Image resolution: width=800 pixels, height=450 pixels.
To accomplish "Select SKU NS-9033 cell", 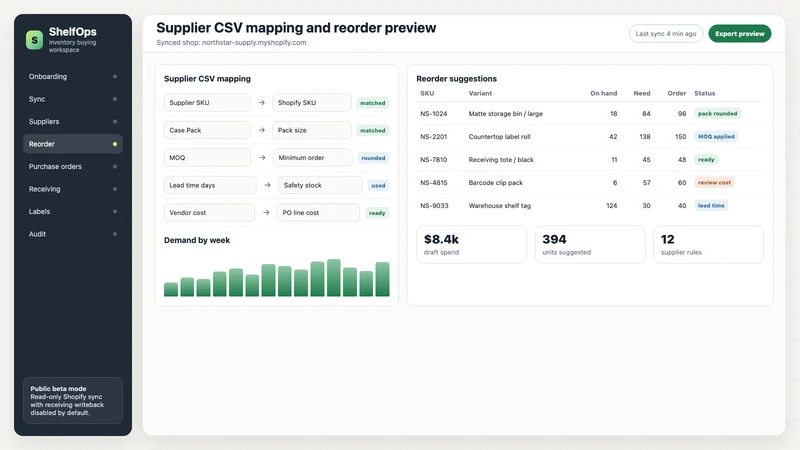I will coord(434,206).
